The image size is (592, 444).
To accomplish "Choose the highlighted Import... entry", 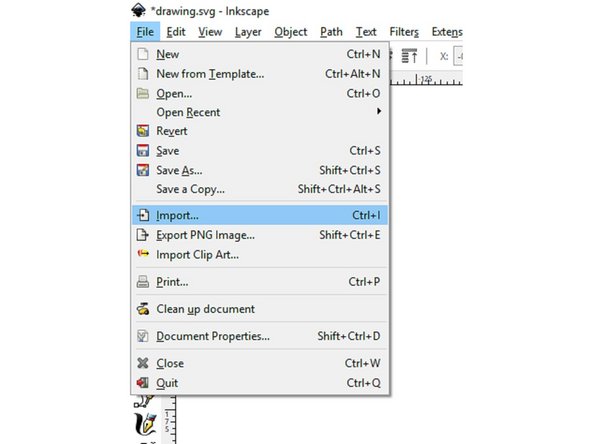I will click(260, 215).
